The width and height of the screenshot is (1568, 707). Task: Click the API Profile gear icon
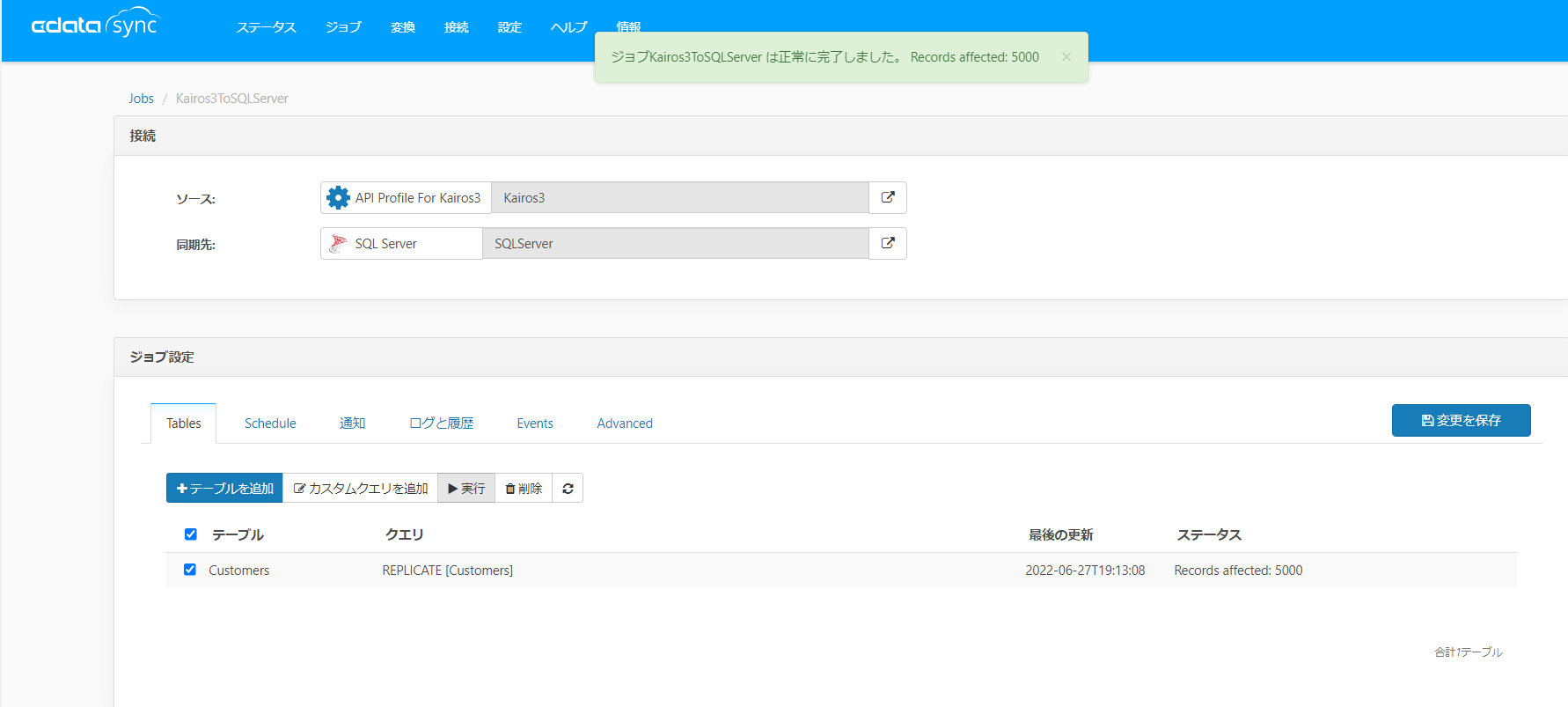(338, 197)
